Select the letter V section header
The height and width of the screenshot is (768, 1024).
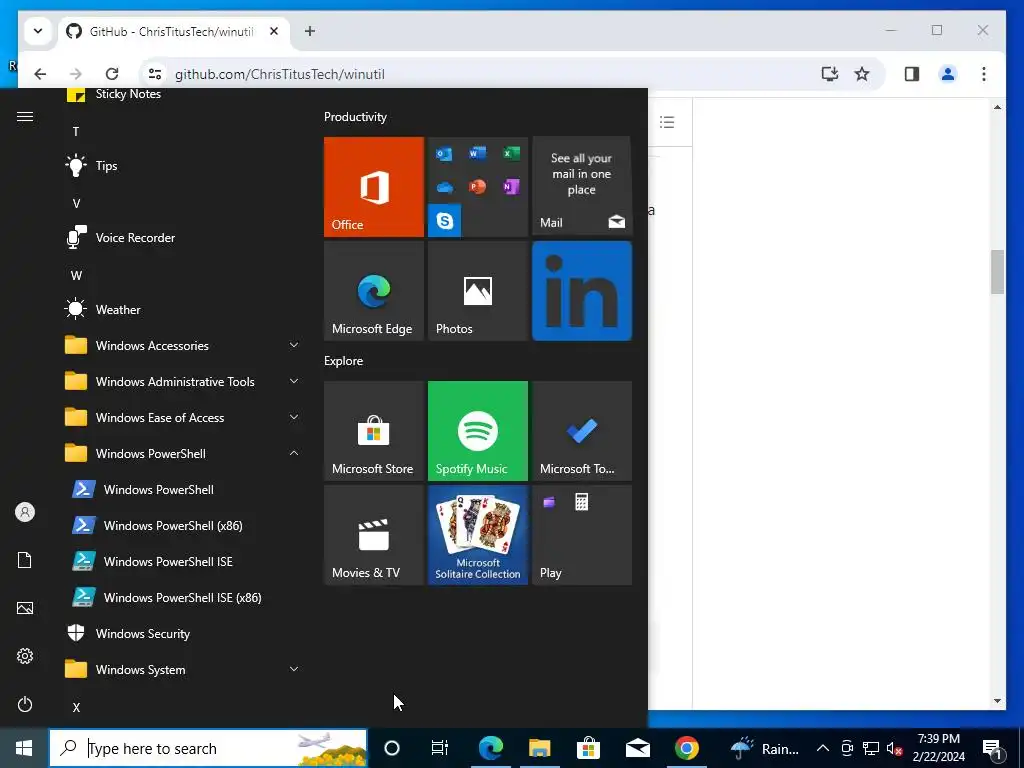point(76,204)
